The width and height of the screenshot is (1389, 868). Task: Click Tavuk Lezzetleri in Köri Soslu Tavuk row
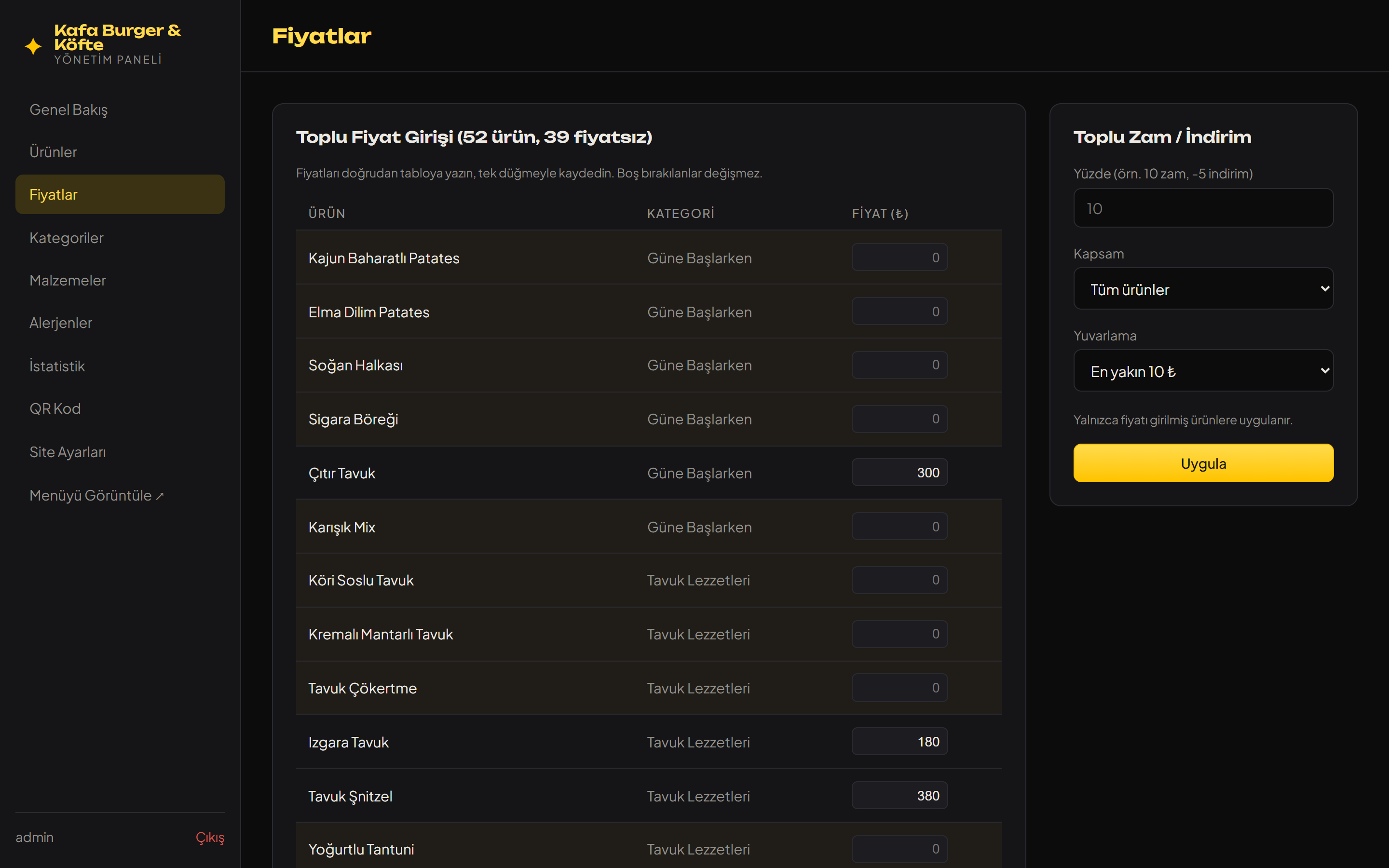pos(698,581)
